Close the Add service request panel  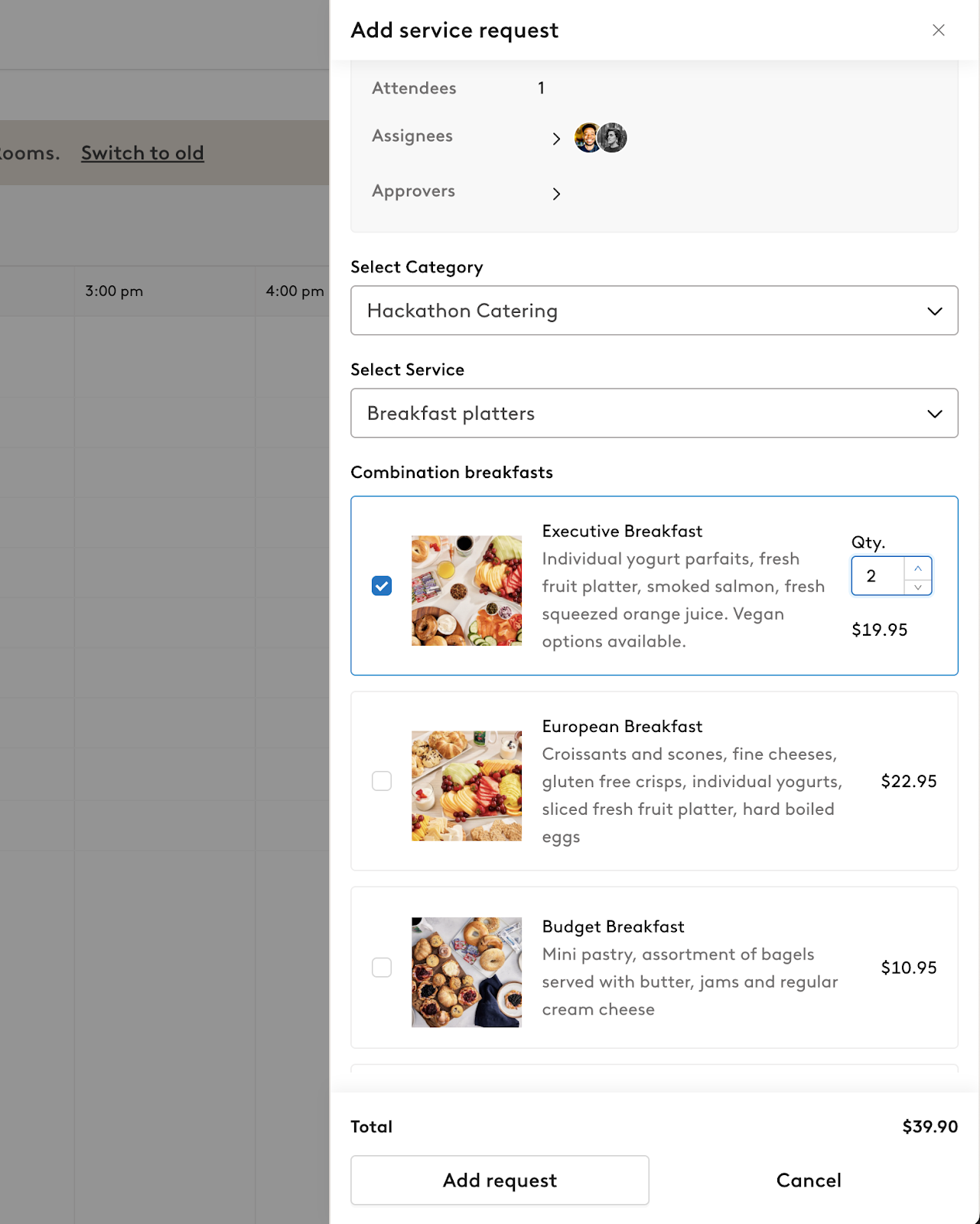(938, 30)
